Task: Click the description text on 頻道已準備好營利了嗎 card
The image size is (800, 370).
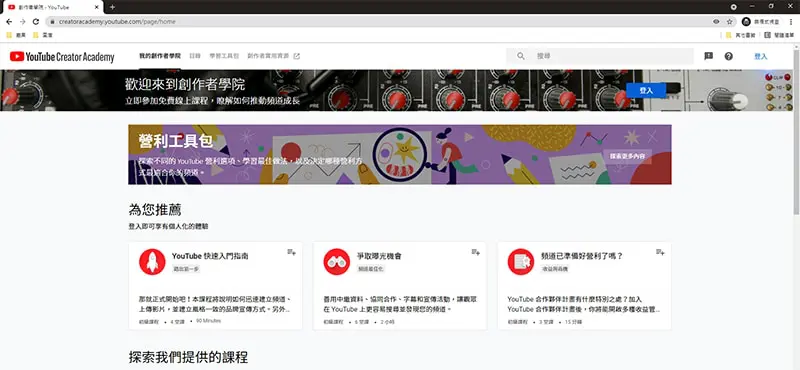Action: (584, 304)
